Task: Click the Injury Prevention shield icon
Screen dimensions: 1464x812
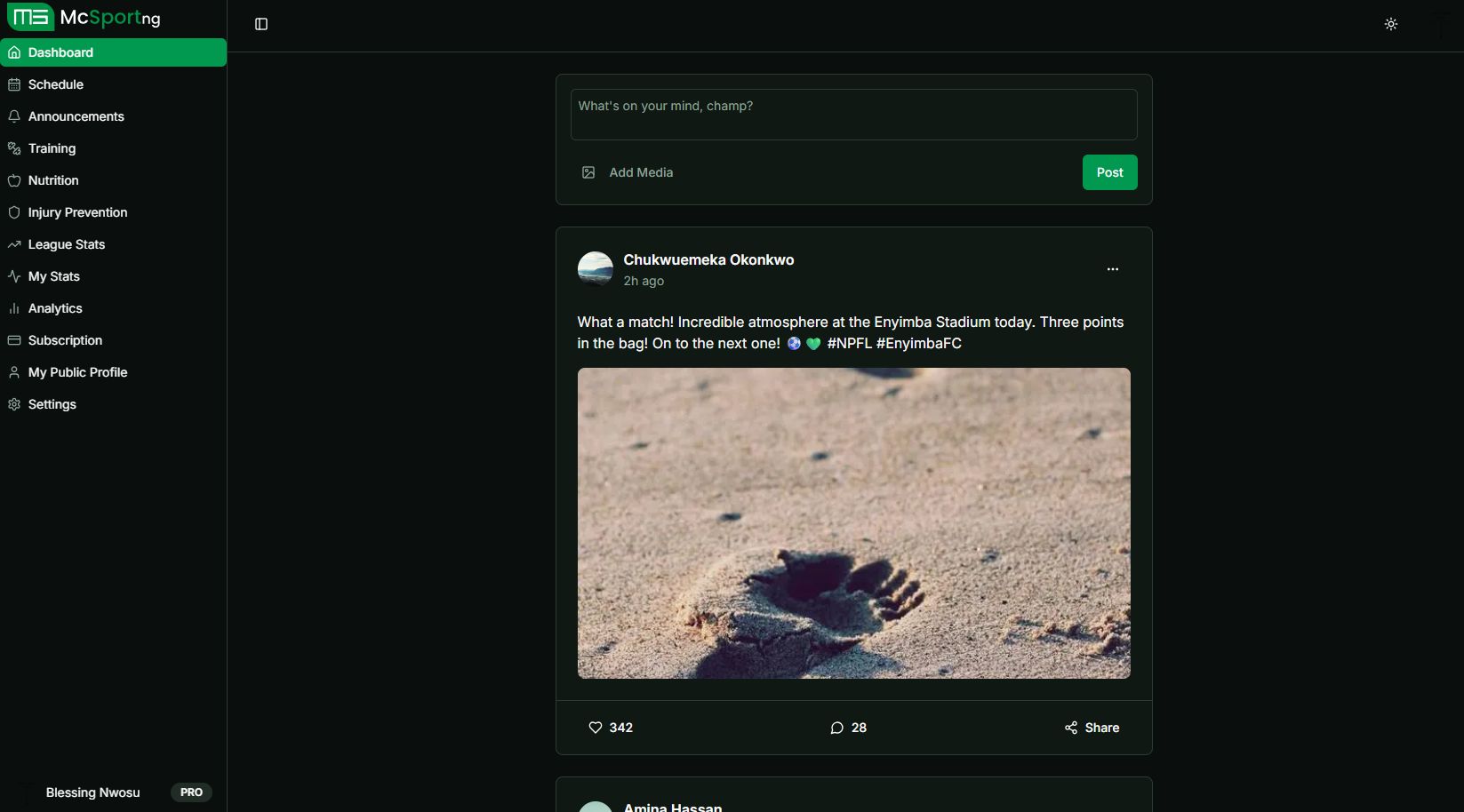Action: click(x=14, y=212)
